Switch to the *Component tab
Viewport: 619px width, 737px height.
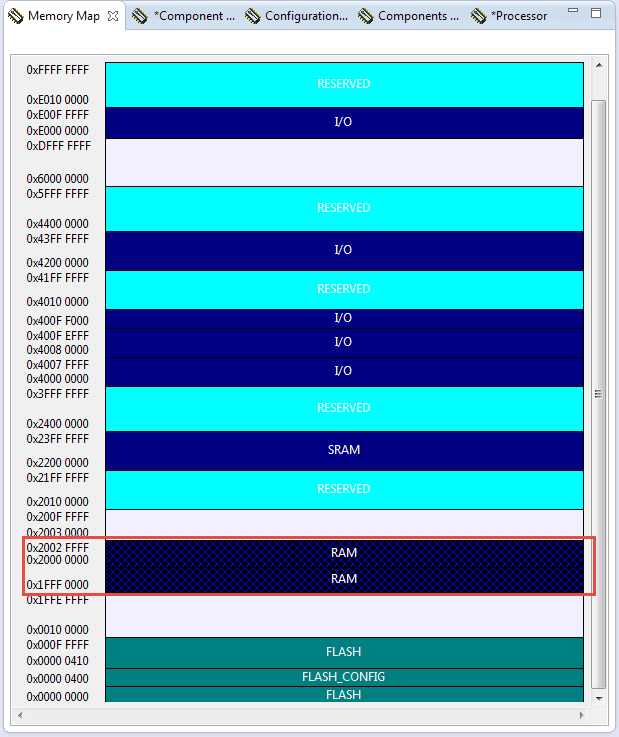click(x=194, y=16)
